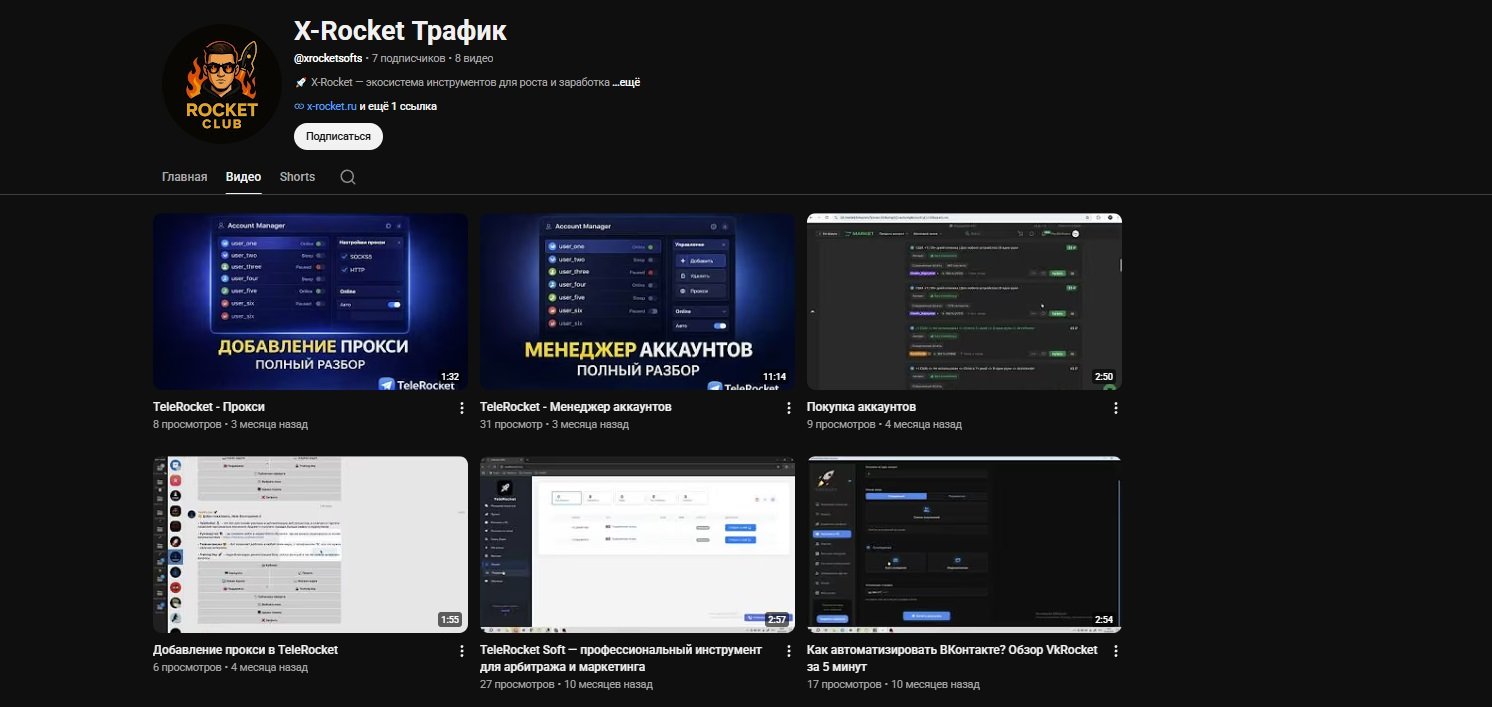Click the 1:32 duration badge

(x=449, y=377)
